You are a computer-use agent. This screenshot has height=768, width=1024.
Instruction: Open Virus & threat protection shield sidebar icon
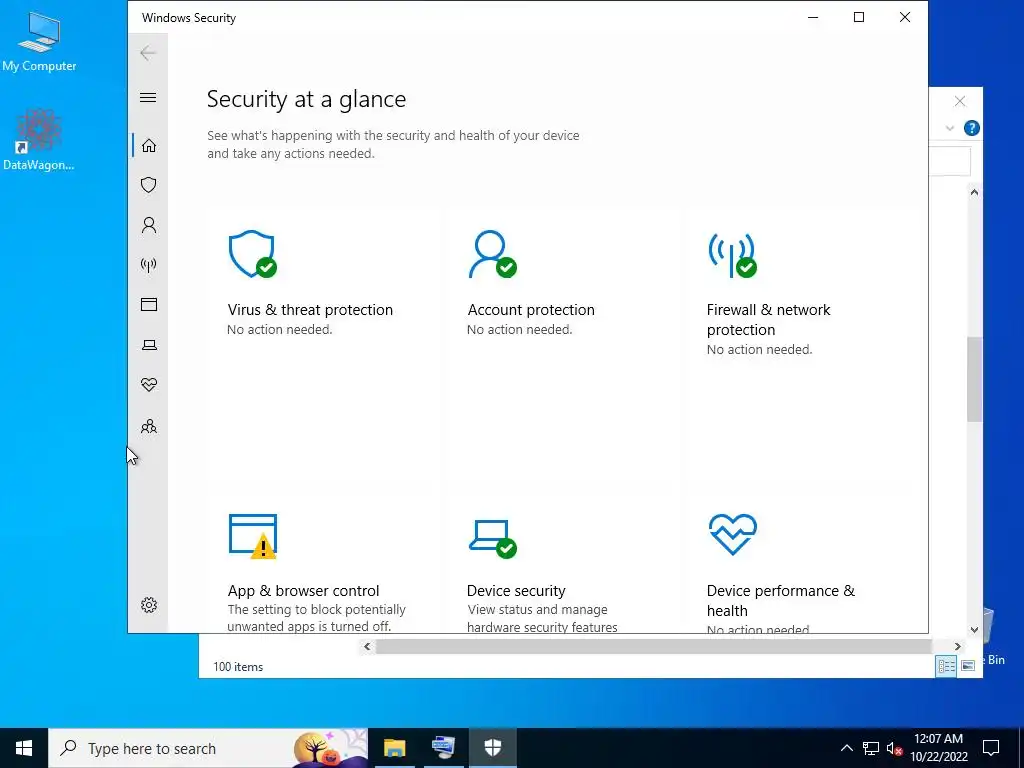pyautogui.click(x=149, y=185)
